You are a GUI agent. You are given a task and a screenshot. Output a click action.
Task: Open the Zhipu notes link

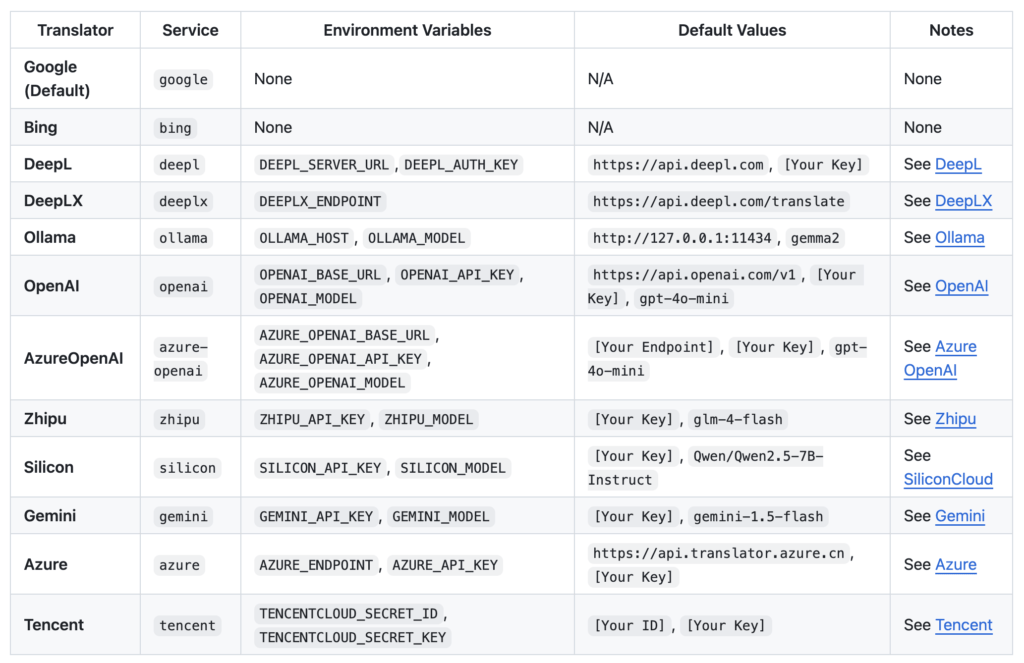[x=955, y=419]
